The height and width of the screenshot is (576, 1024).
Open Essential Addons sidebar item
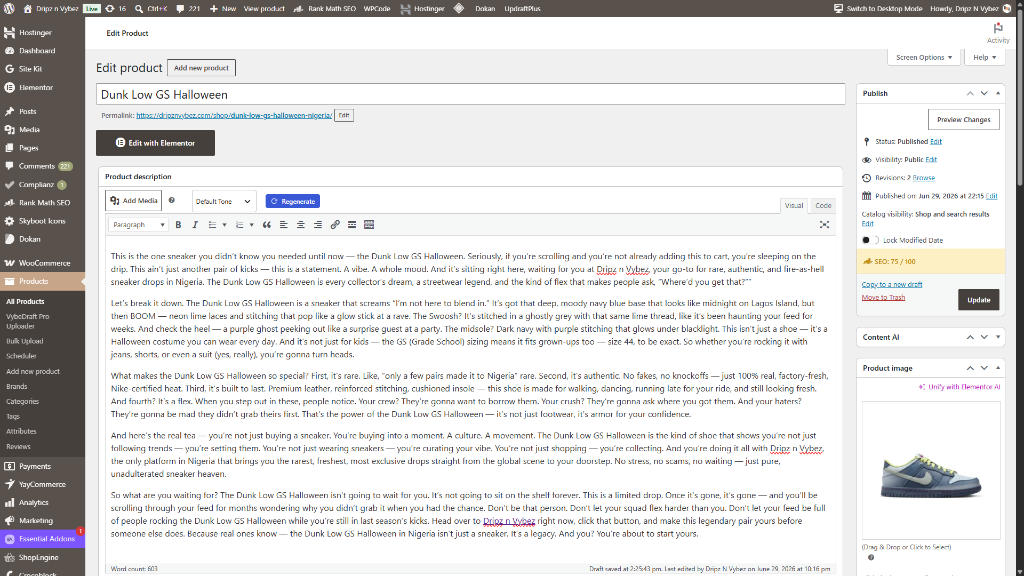(42, 539)
